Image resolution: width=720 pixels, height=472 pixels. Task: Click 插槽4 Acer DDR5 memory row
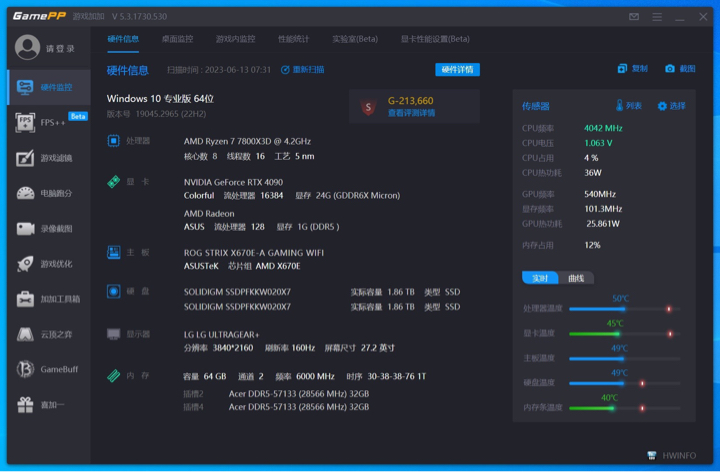[x=276, y=407]
